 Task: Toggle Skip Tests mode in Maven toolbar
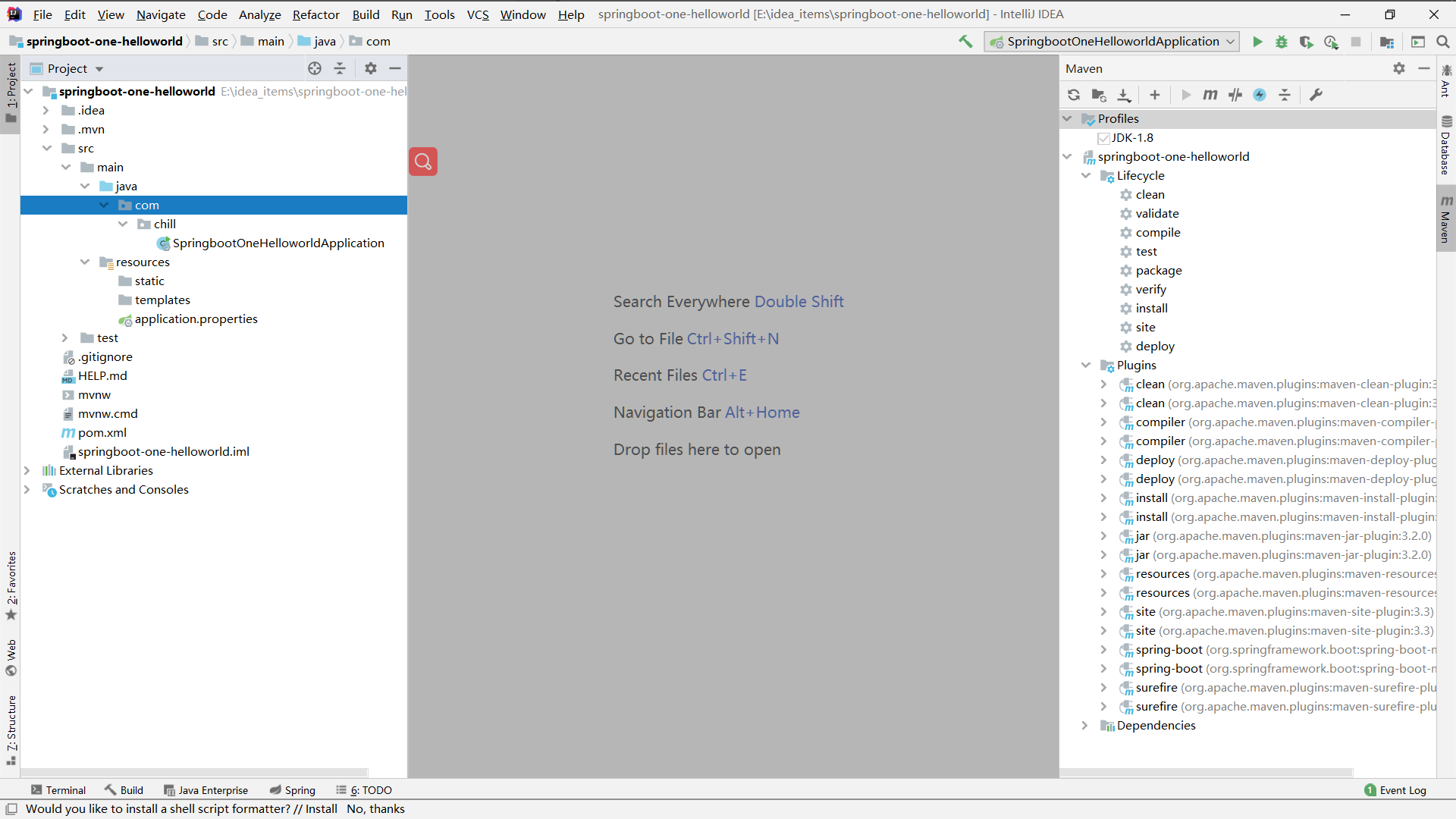click(1235, 95)
